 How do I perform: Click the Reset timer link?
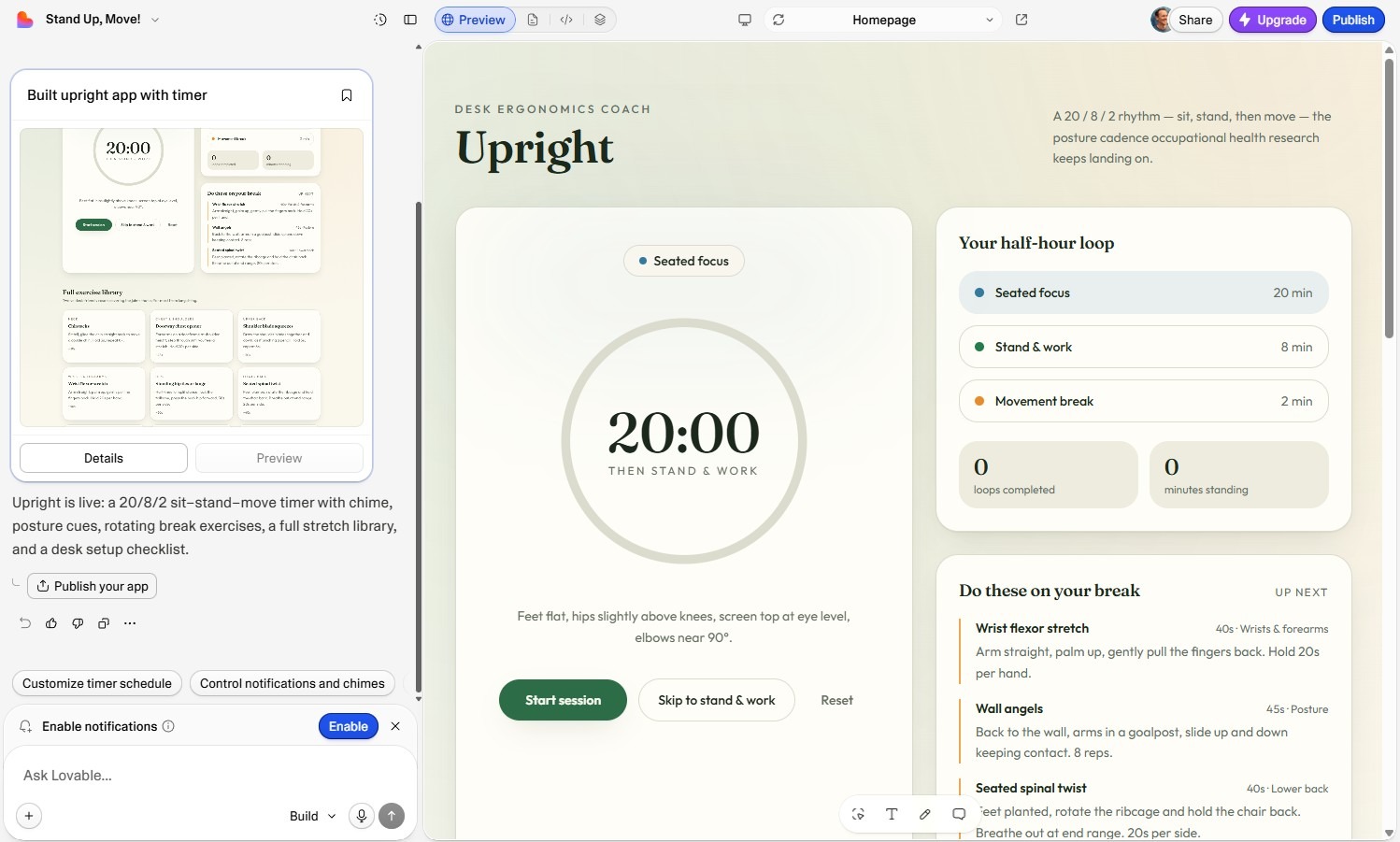pyautogui.click(x=836, y=700)
